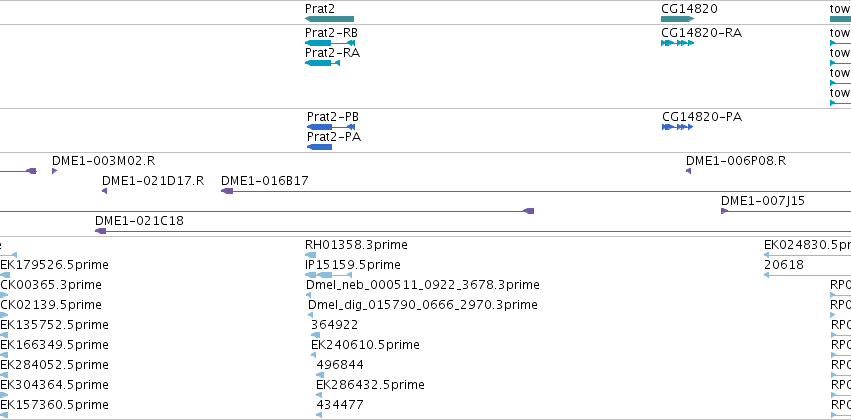The height and width of the screenshot is (420, 851).
Task: Open the DME1-021D17.R BAC end feature
Action: pos(105,191)
